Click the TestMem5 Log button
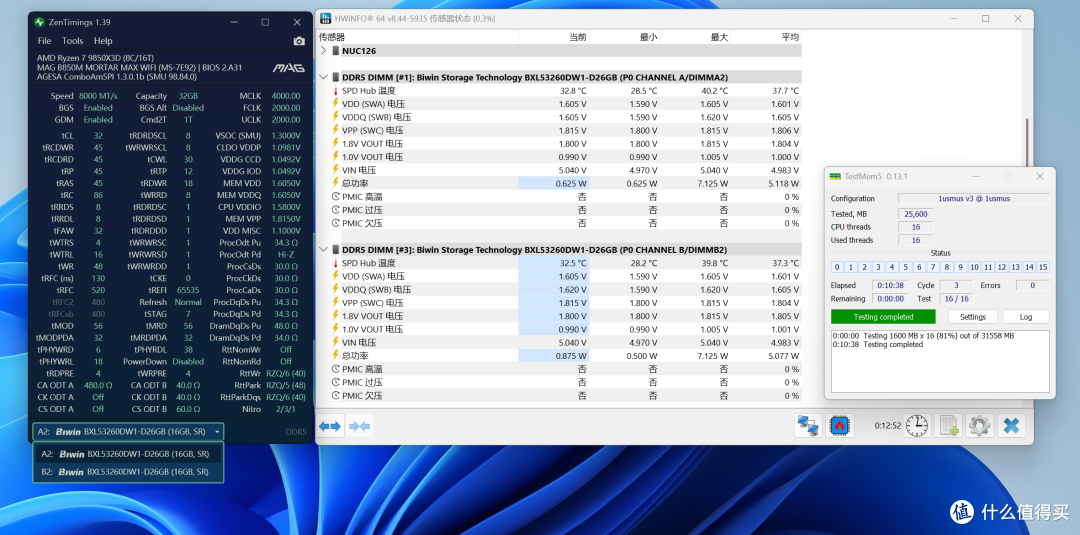Screen dimensions: 1080x535 point(1026,317)
